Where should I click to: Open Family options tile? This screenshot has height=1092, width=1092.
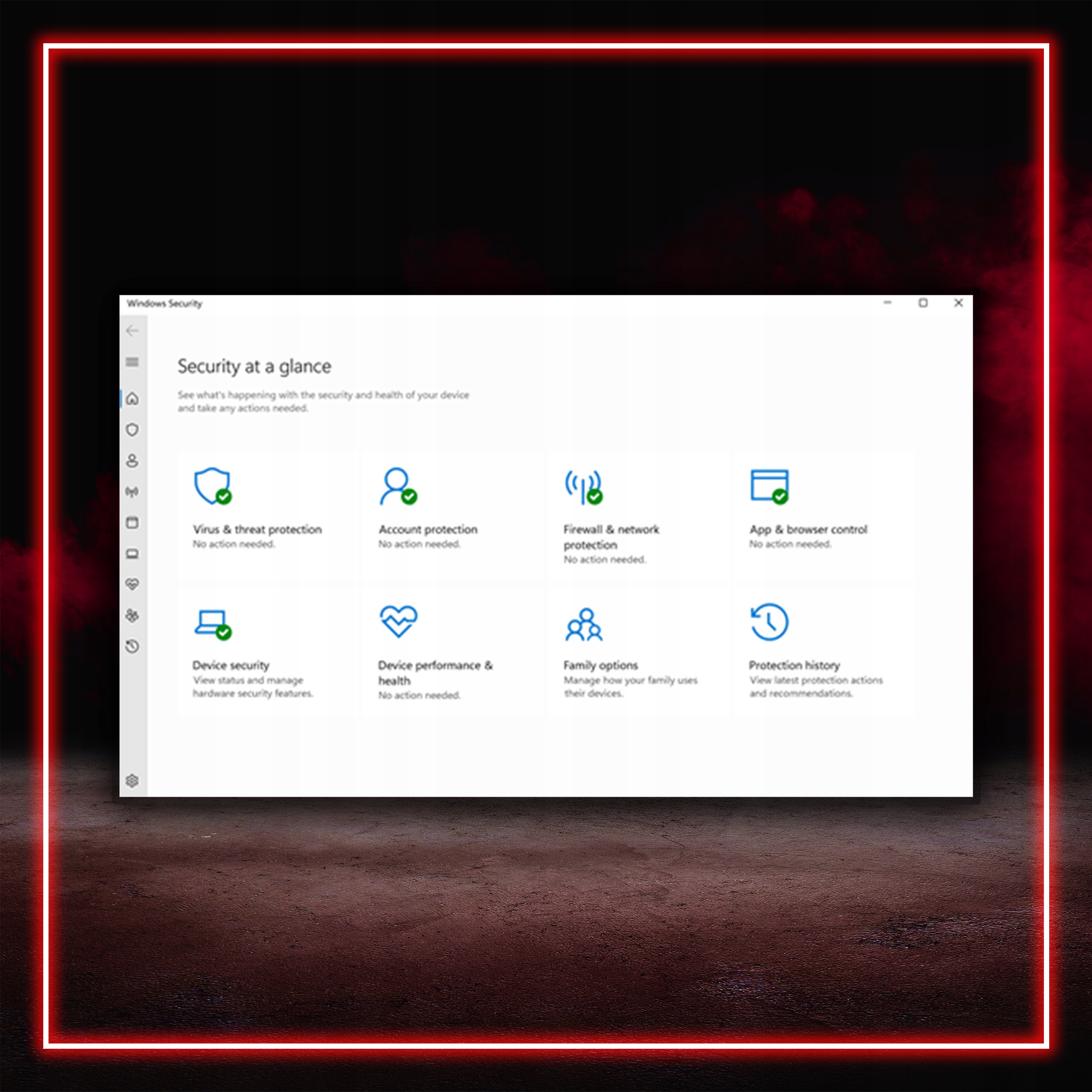coord(600,665)
